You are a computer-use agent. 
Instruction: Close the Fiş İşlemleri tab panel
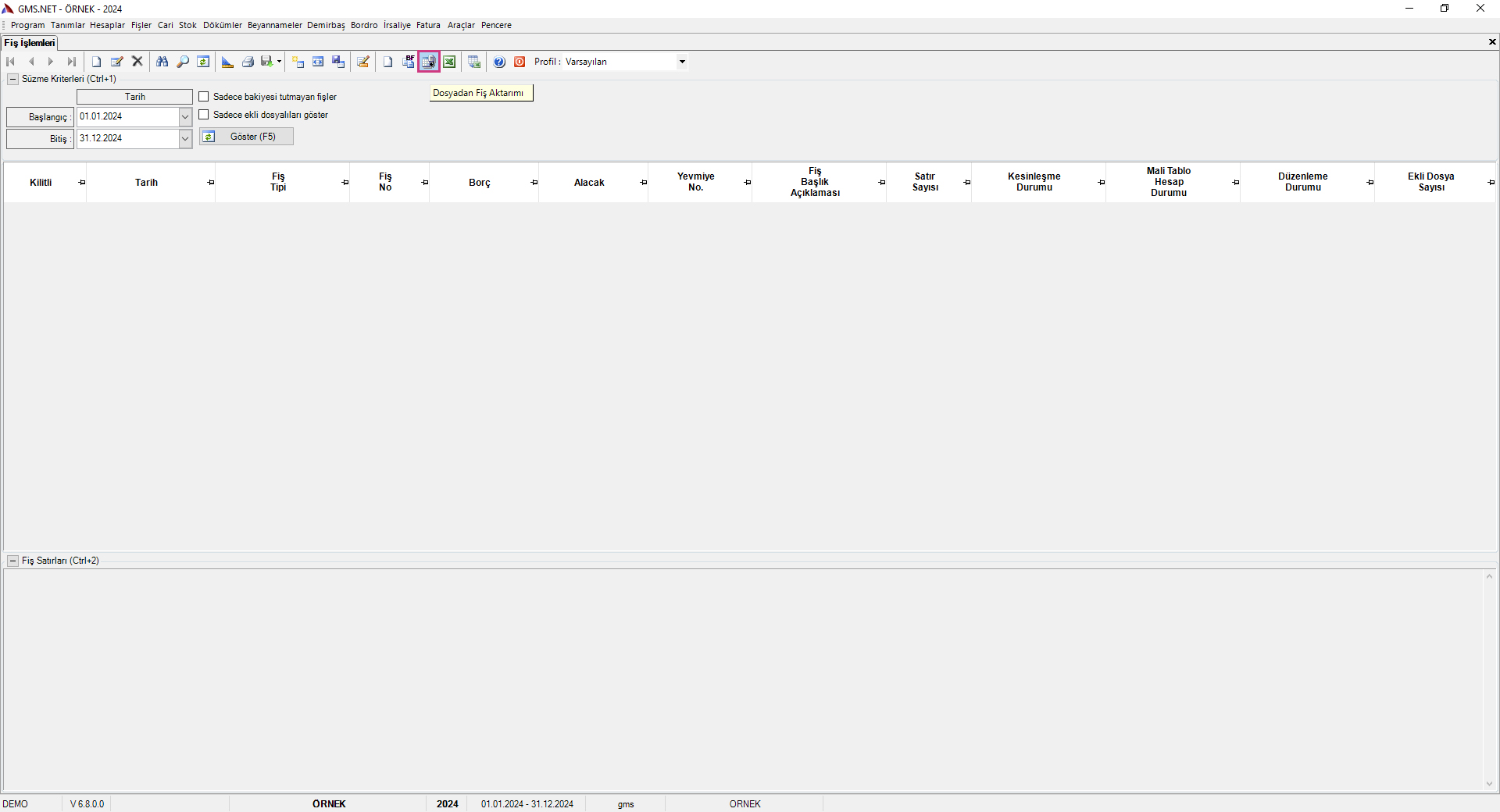pyautogui.click(x=1492, y=42)
